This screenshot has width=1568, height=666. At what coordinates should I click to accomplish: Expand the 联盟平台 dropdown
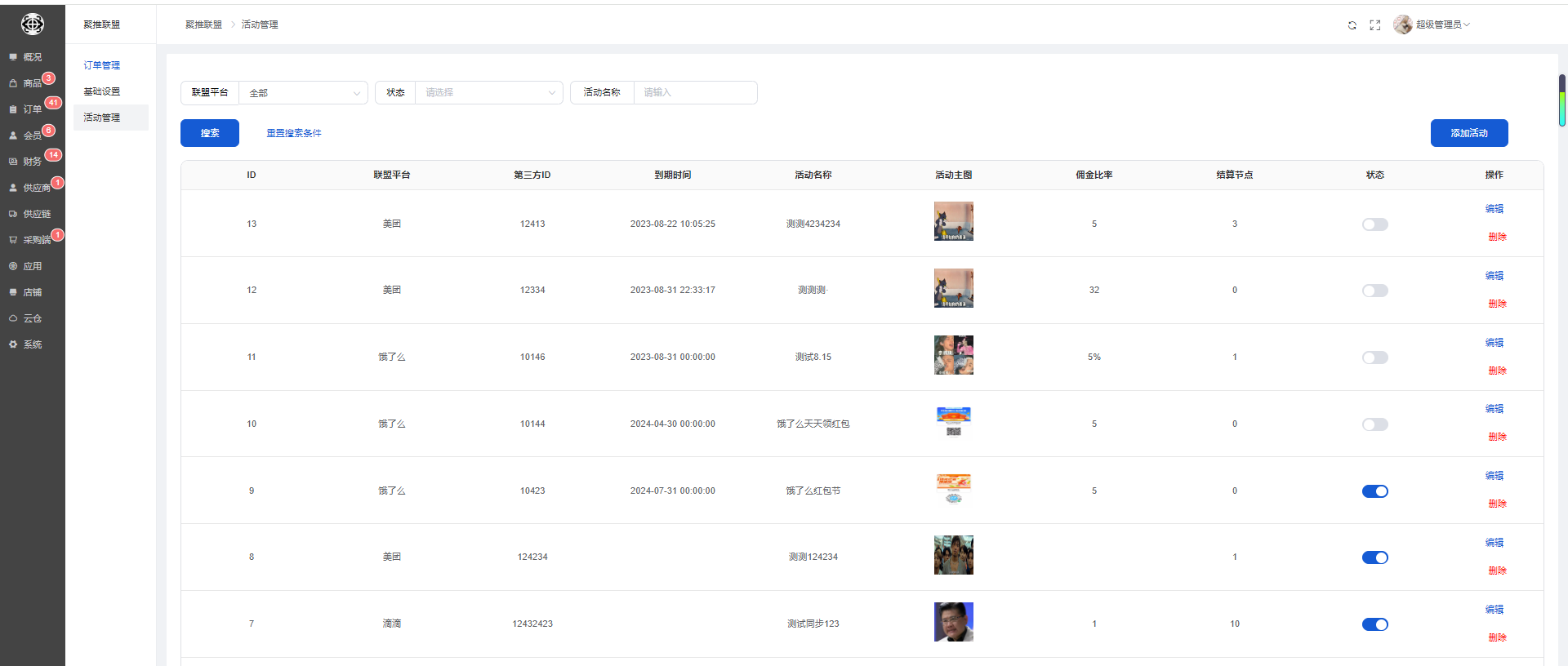pos(303,93)
